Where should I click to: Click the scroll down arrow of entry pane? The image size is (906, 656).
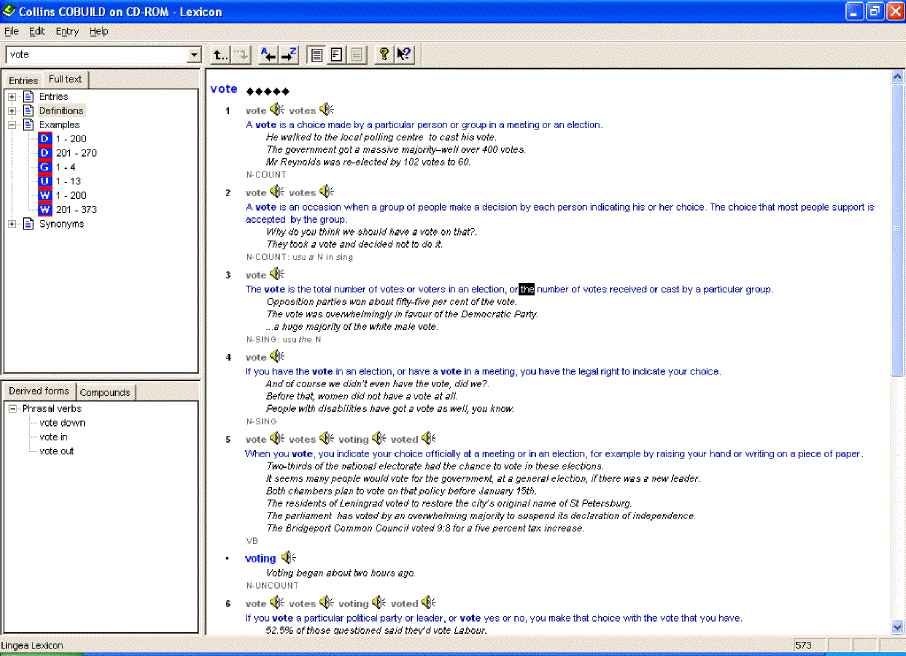tap(897, 627)
